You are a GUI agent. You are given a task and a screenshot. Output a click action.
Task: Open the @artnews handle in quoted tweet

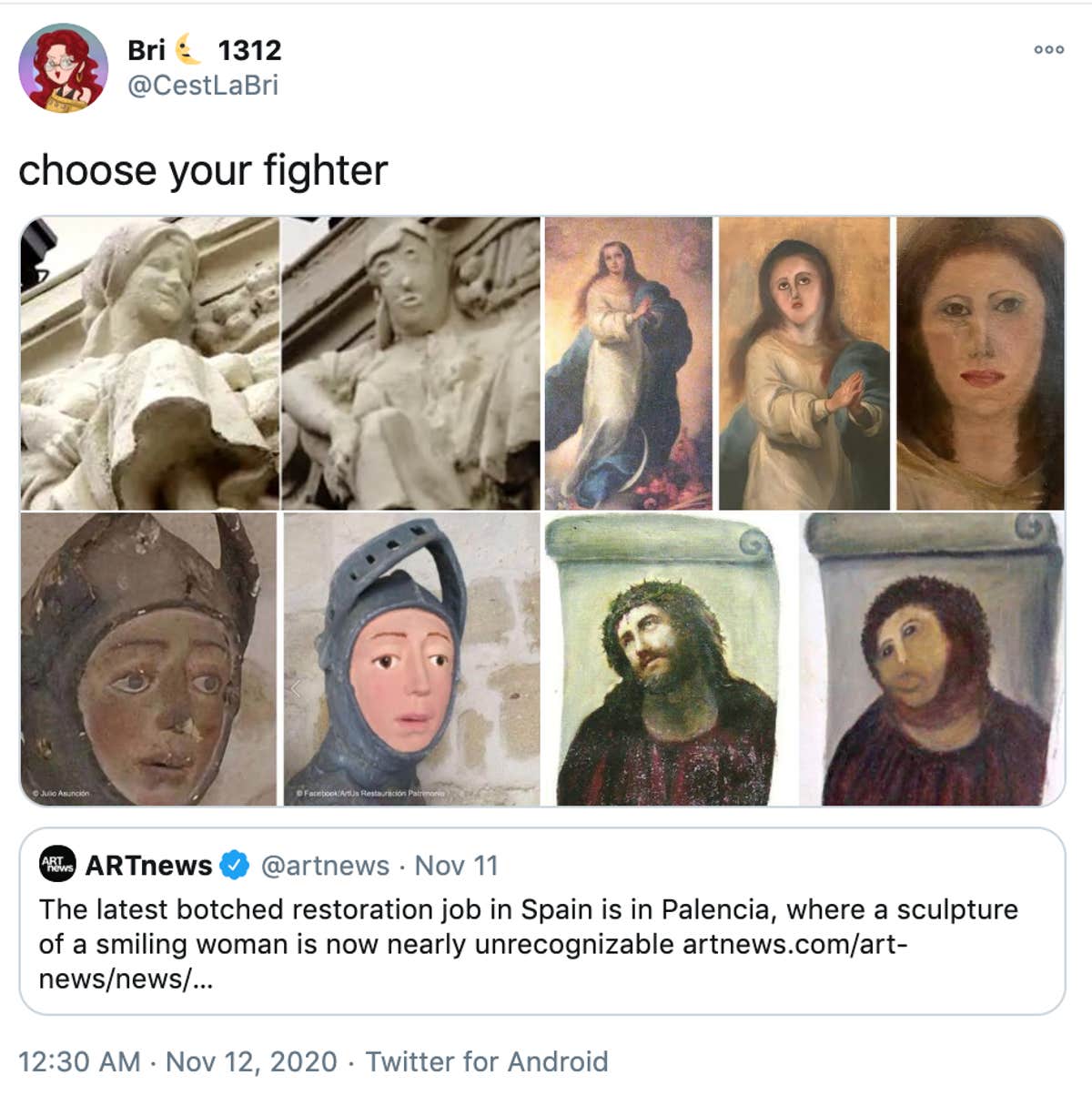pos(325,865)
